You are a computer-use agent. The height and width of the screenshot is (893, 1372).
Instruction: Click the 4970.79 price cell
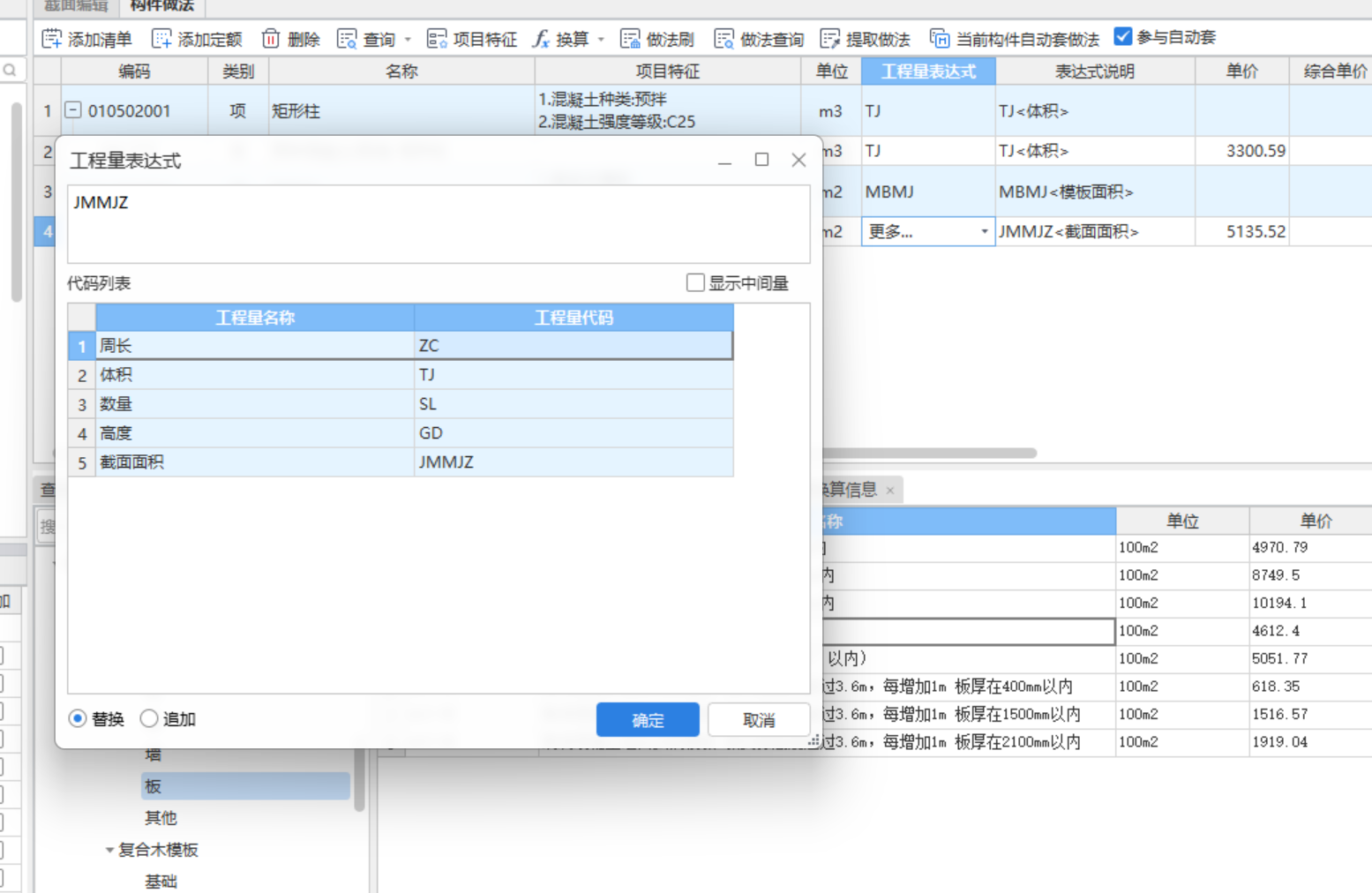coord(1310,548)
